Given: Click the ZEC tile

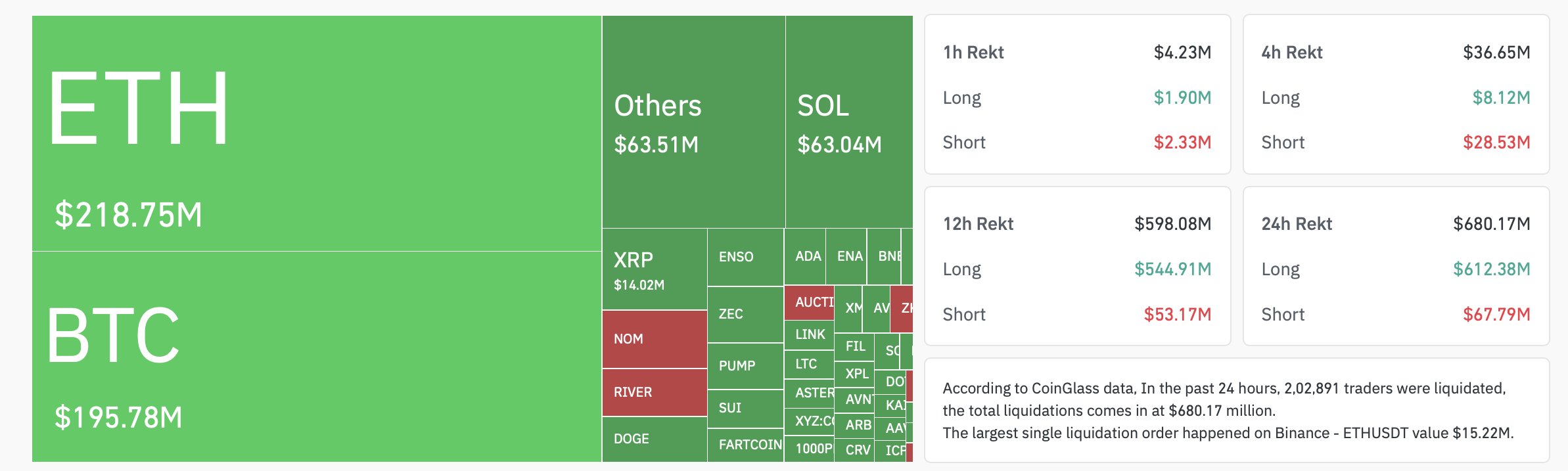Looking at the screenshot, I should [x=745, y=314].
